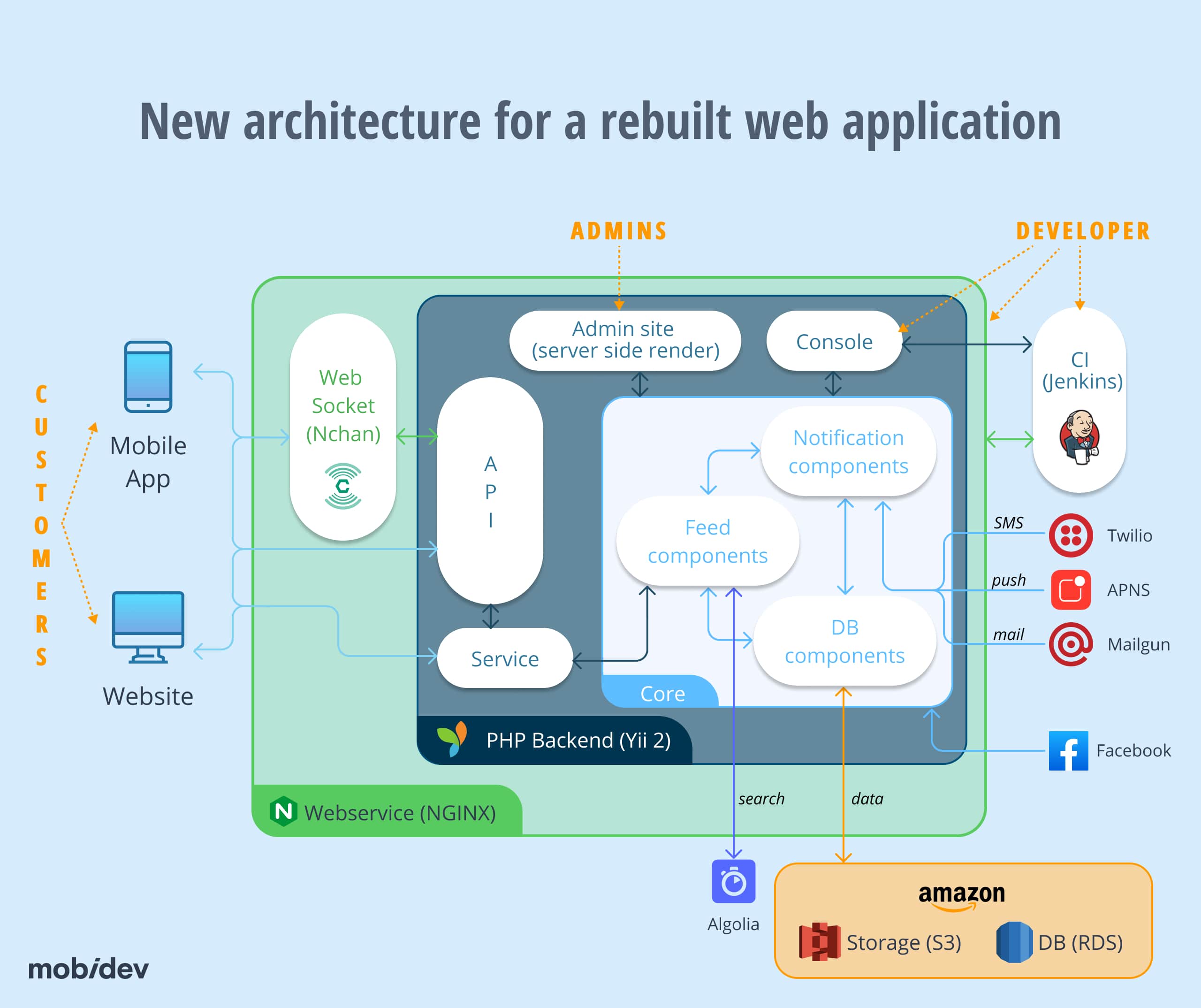Select the Feed components bubble
The width and height of the screenshot is (1201, 1008).
tap(707, 541)
